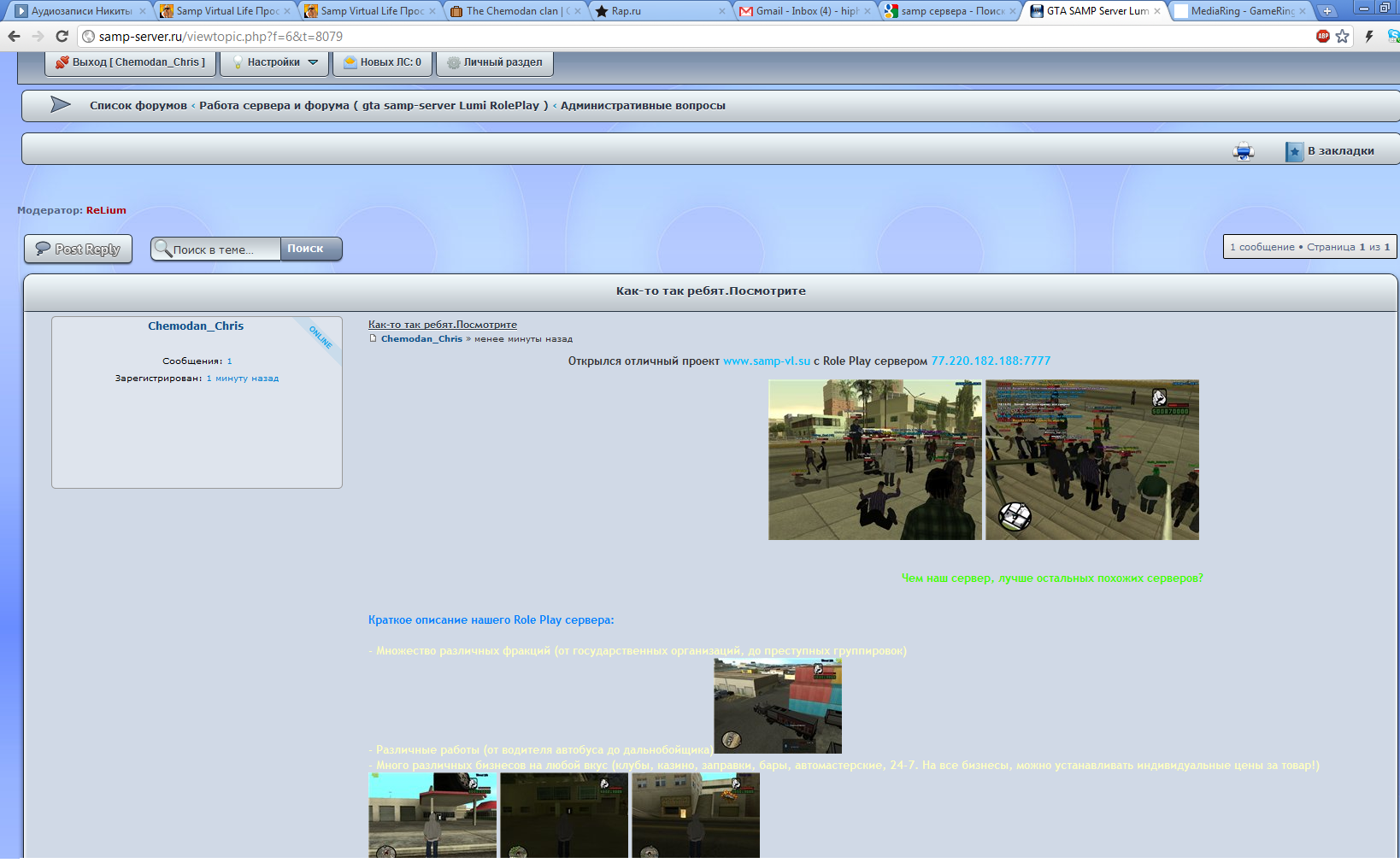The width and height of the screenshot is (1400, 863).
Task: Click the browser forward arrow
Action: click(38, 36)
